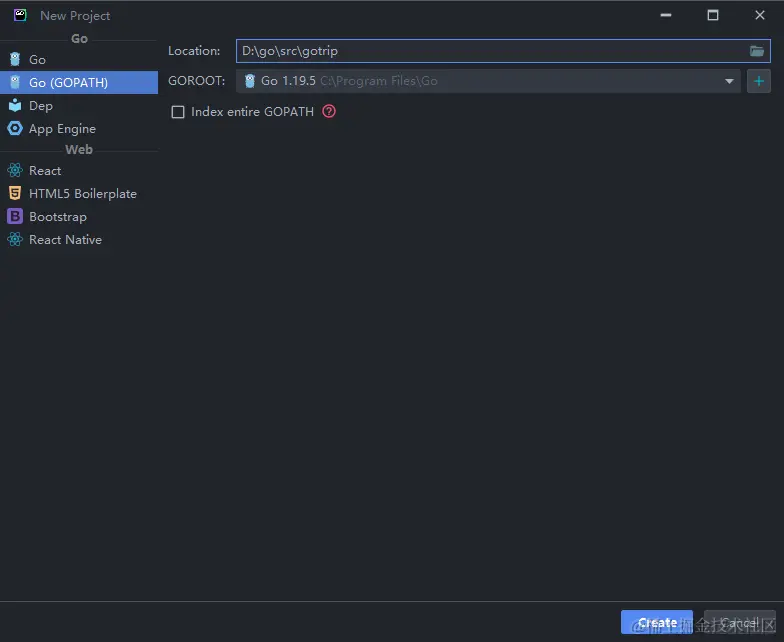Click the Dep box icon
This screenshot has width=784, height=642.
15,106
